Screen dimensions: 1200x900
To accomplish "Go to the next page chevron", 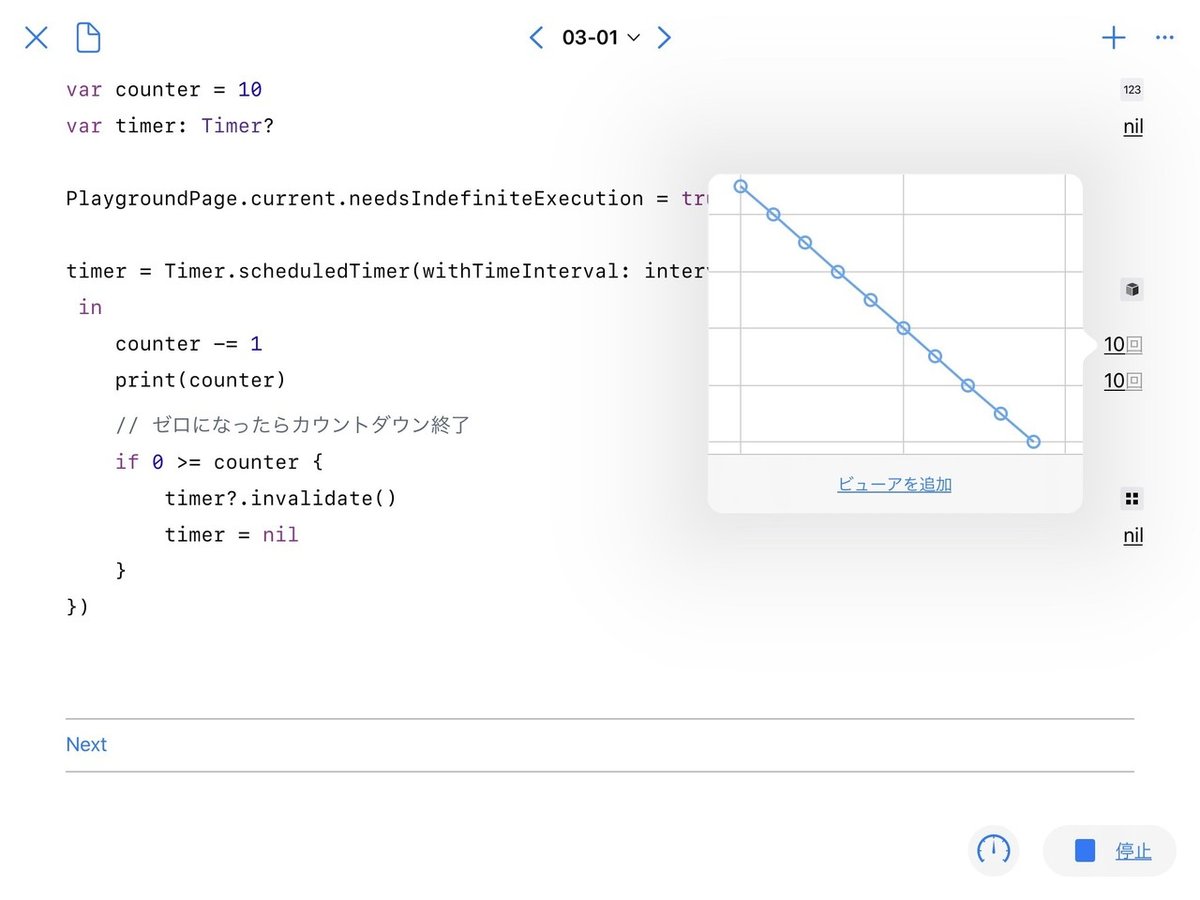I will (x=664, y=38).
